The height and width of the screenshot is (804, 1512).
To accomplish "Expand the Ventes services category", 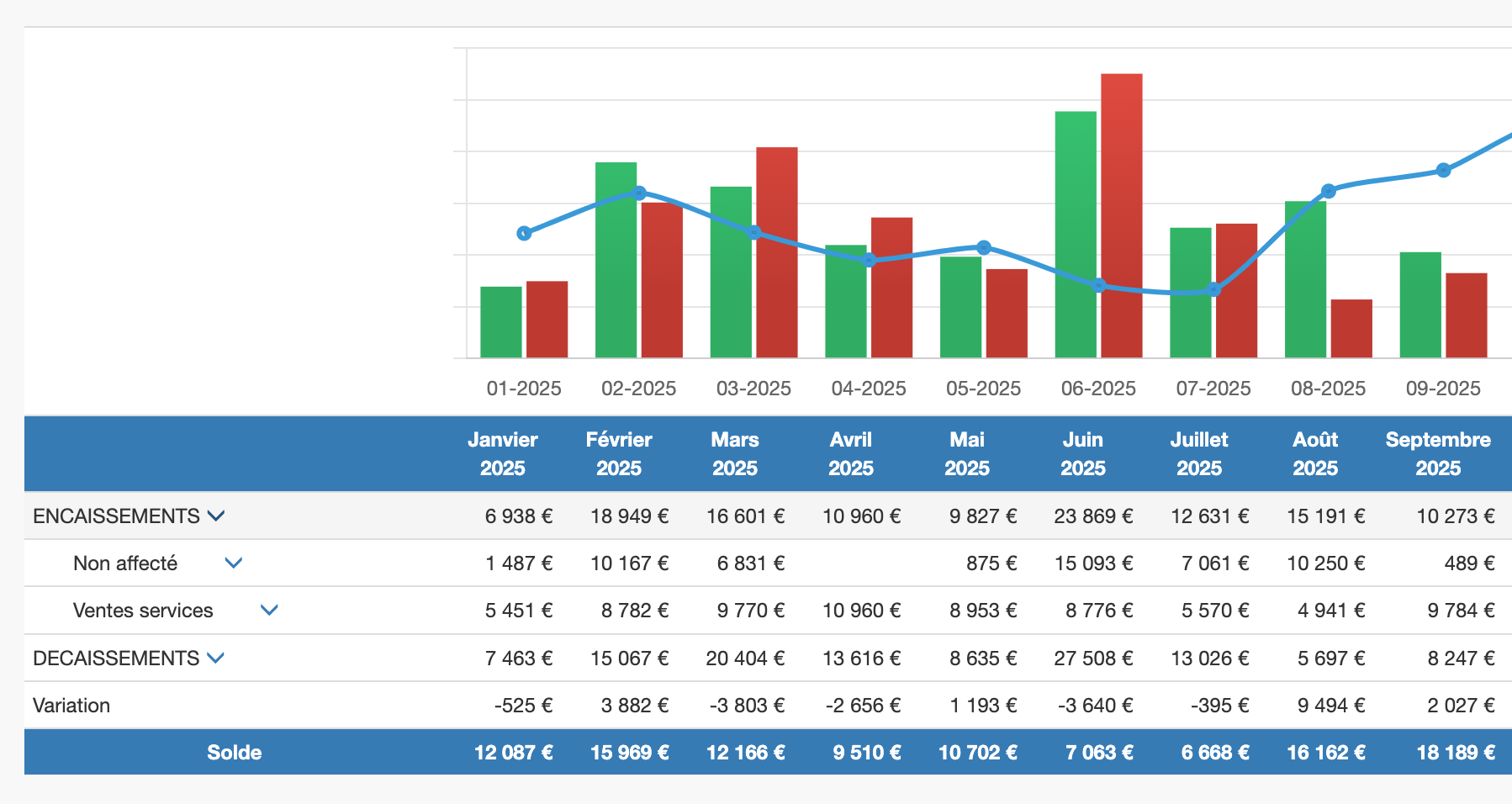I will coord(269,611).
